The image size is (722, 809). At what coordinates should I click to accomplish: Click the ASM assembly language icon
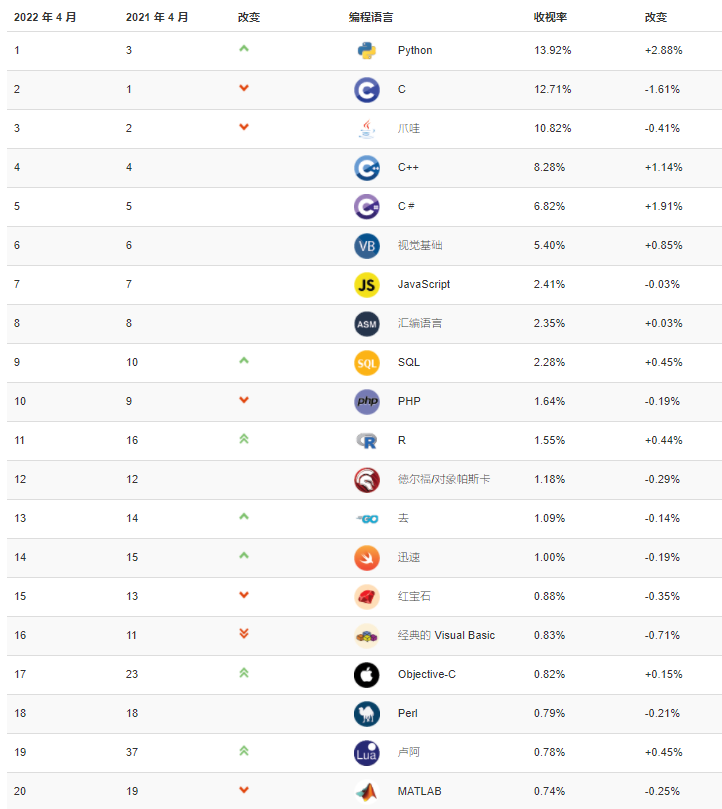[367, 323]
